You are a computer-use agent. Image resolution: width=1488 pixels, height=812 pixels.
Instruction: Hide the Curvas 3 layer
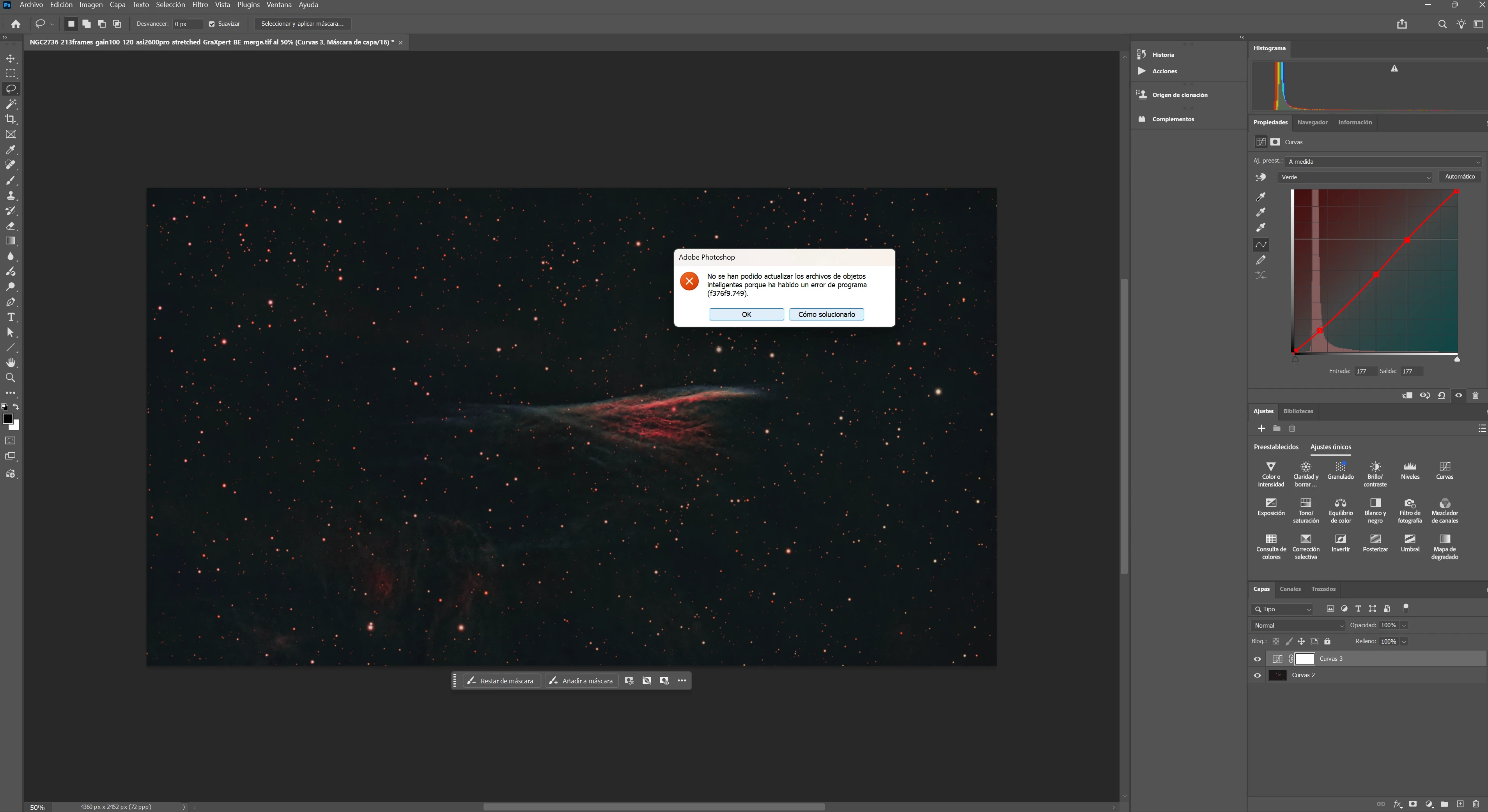pos(1257,659)
